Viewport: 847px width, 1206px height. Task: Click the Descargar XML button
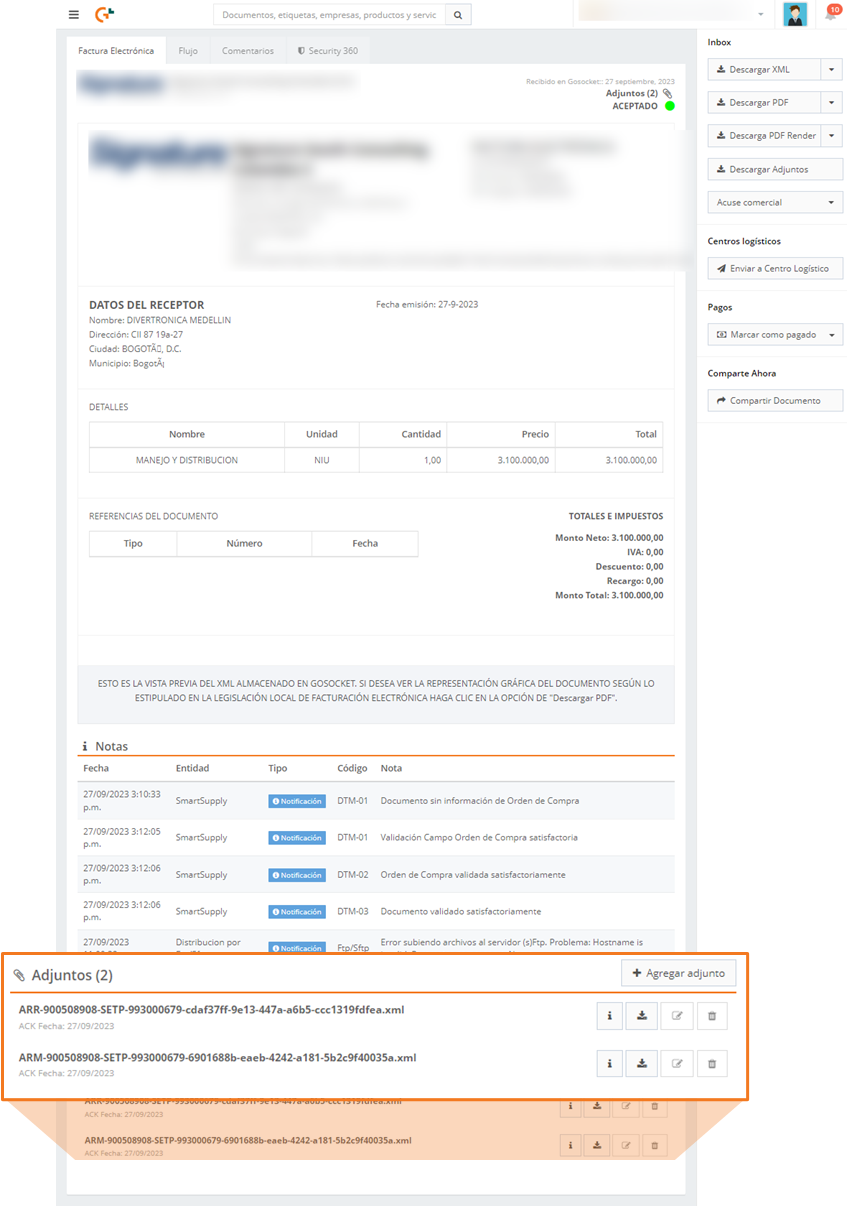click(764, 70)
